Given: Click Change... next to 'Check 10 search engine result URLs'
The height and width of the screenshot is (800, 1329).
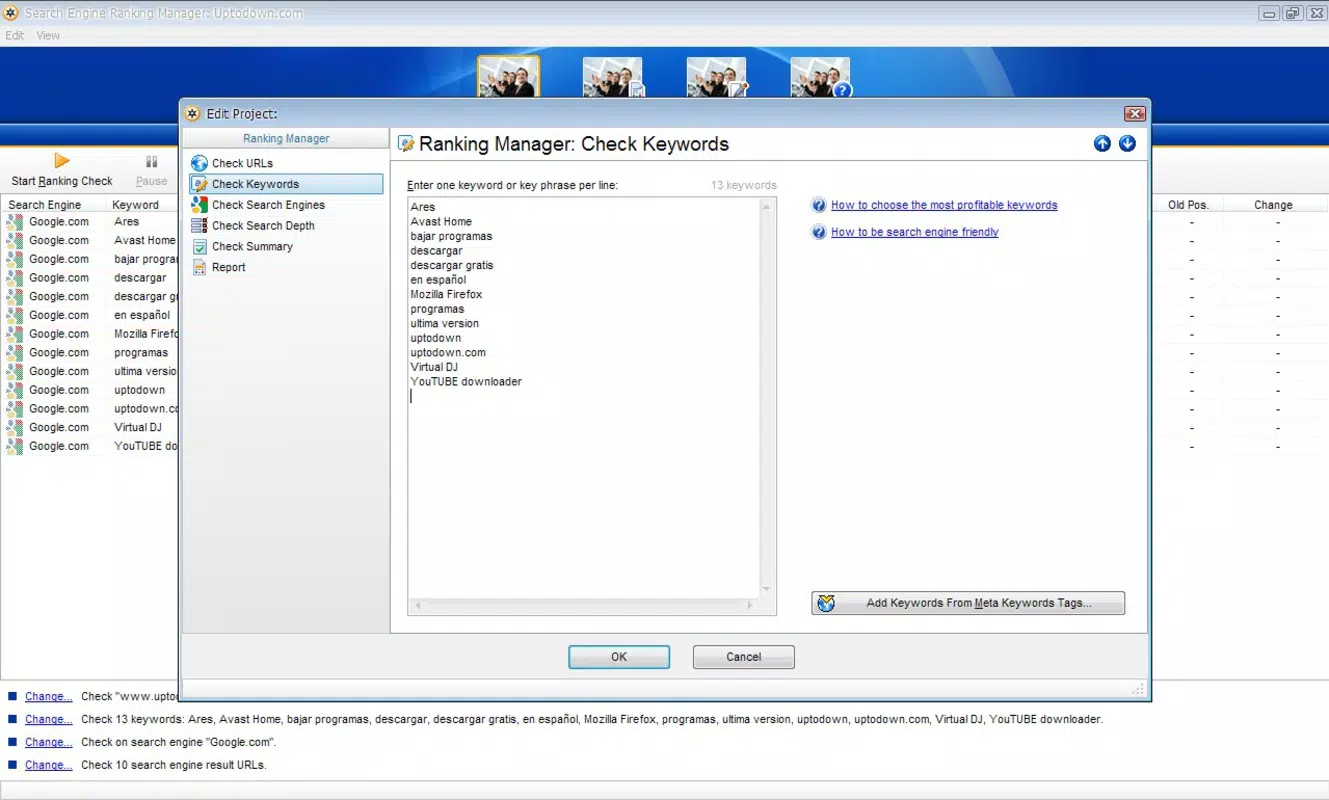Looking at the screenshot, I should 49,765.
